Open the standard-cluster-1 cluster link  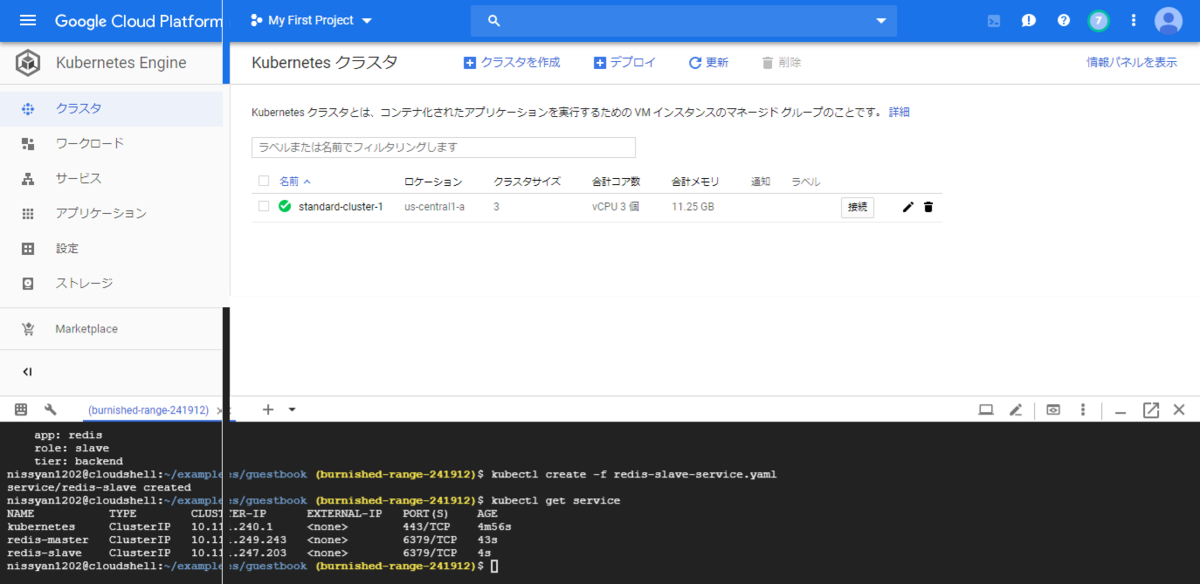341,207
